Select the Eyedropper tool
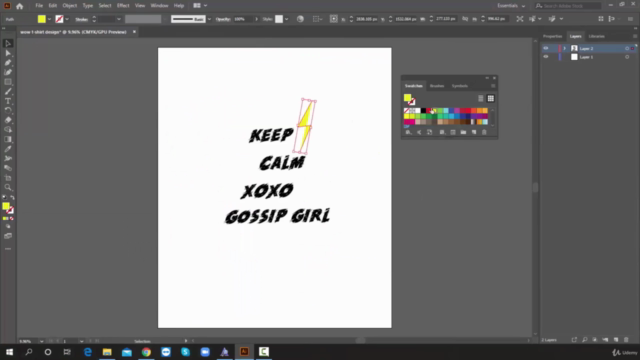Image resolution: width=640 pixels, height=360 pixels. [x=8, y=149]
